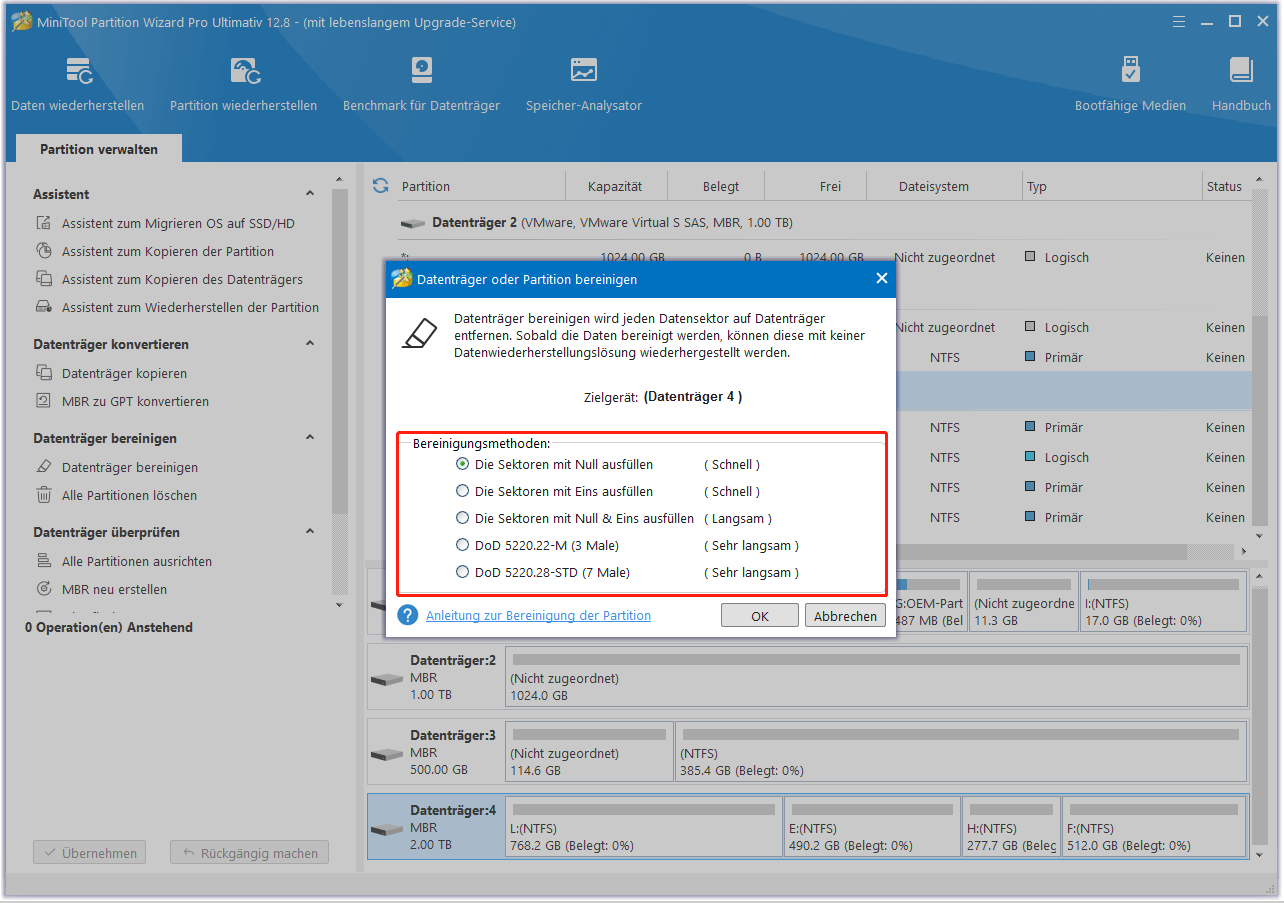
Task: Select E:(NTFS) 490.2 GB partition block
Action: (872, 827)
